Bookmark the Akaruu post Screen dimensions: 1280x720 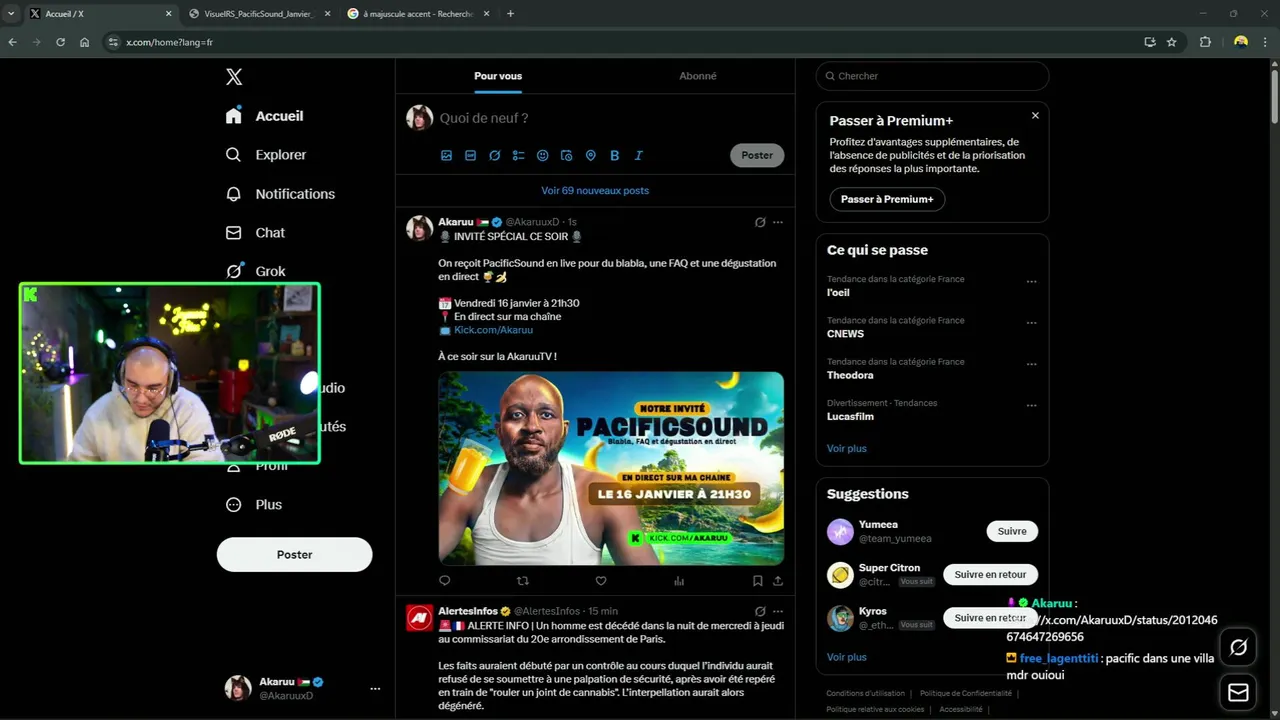pos(757,581)
